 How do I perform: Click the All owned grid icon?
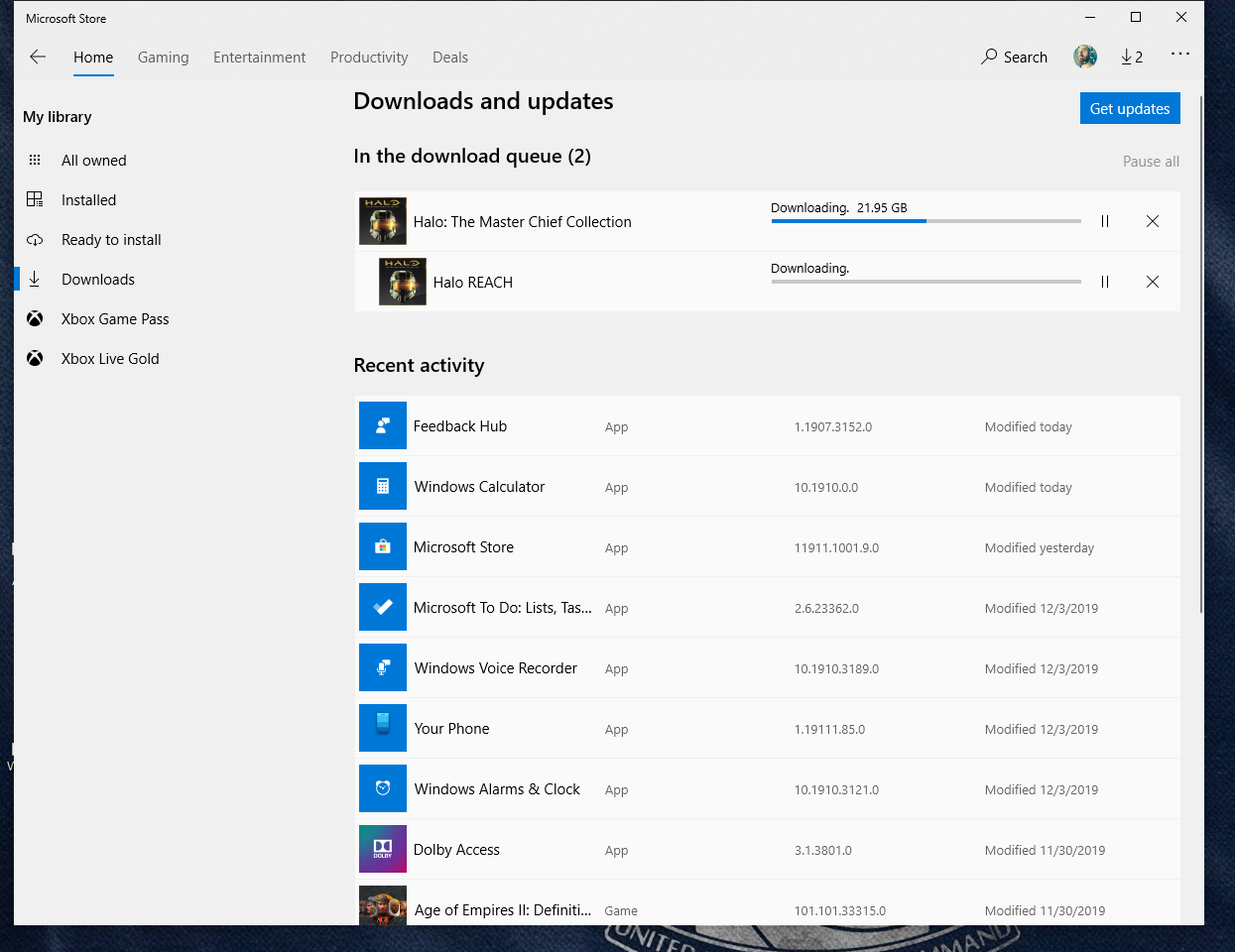(35, 160)
